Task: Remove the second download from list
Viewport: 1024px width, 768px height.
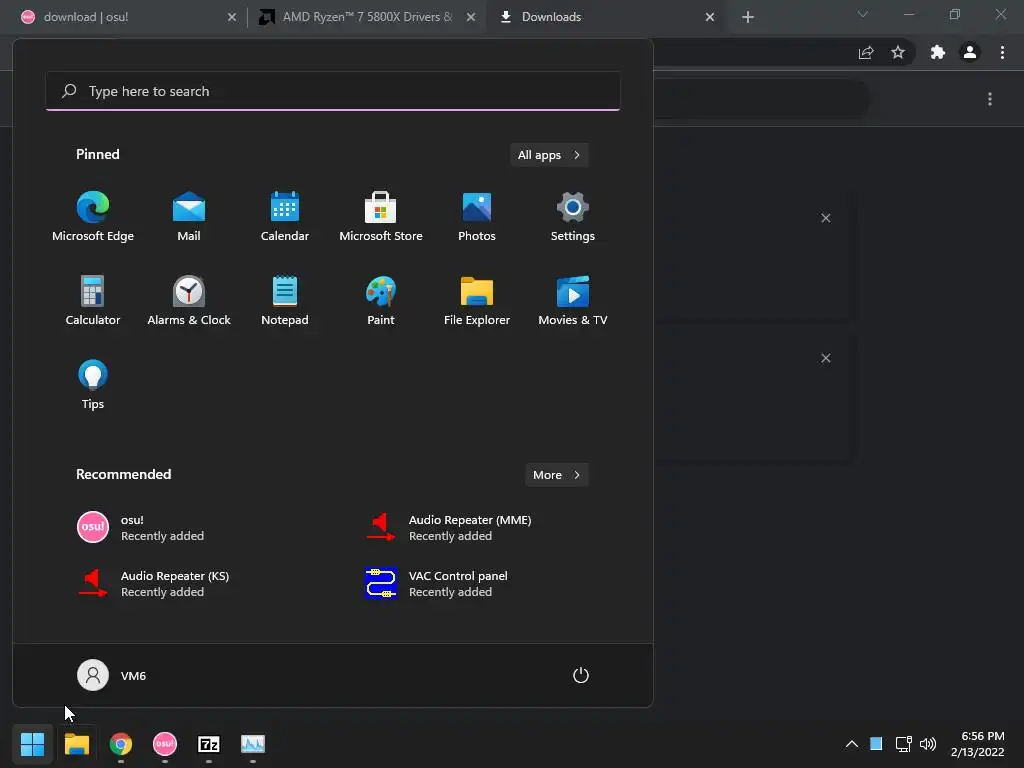Action: pos(825,359)
